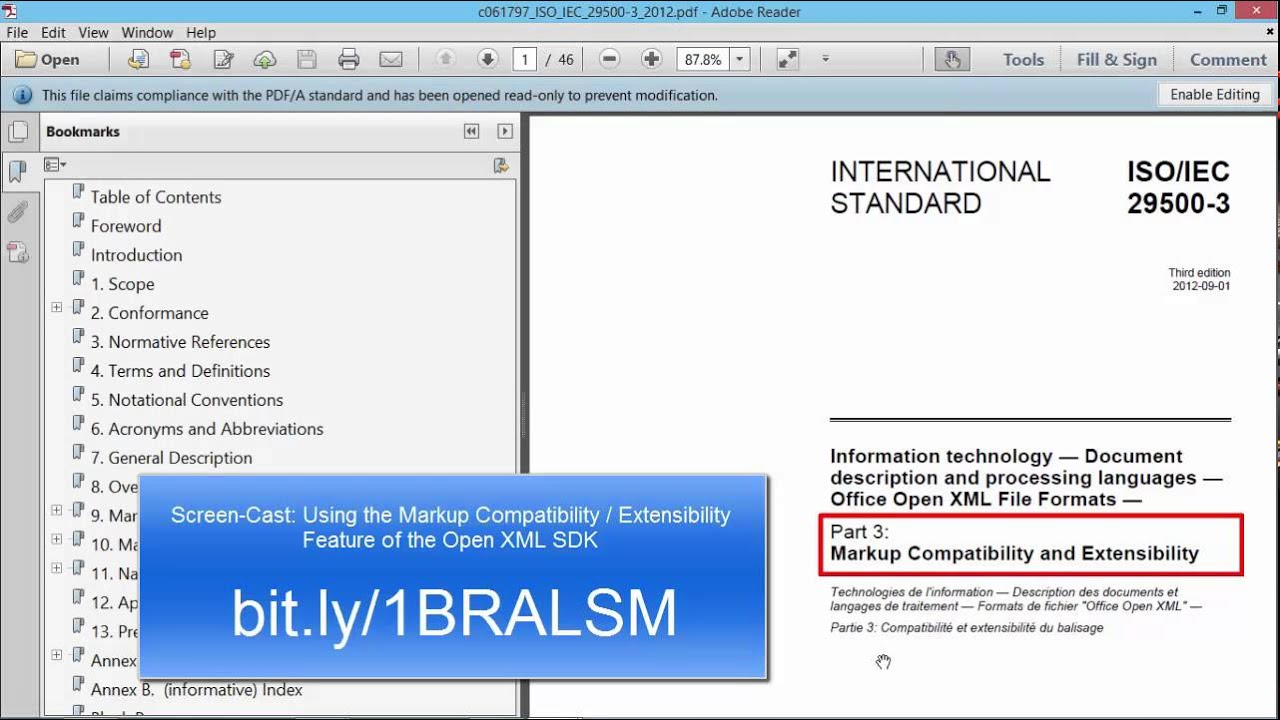Go to previous page with up arrow
The height and width of the screenshot is (720, 1280).
(x=446, y=60)
